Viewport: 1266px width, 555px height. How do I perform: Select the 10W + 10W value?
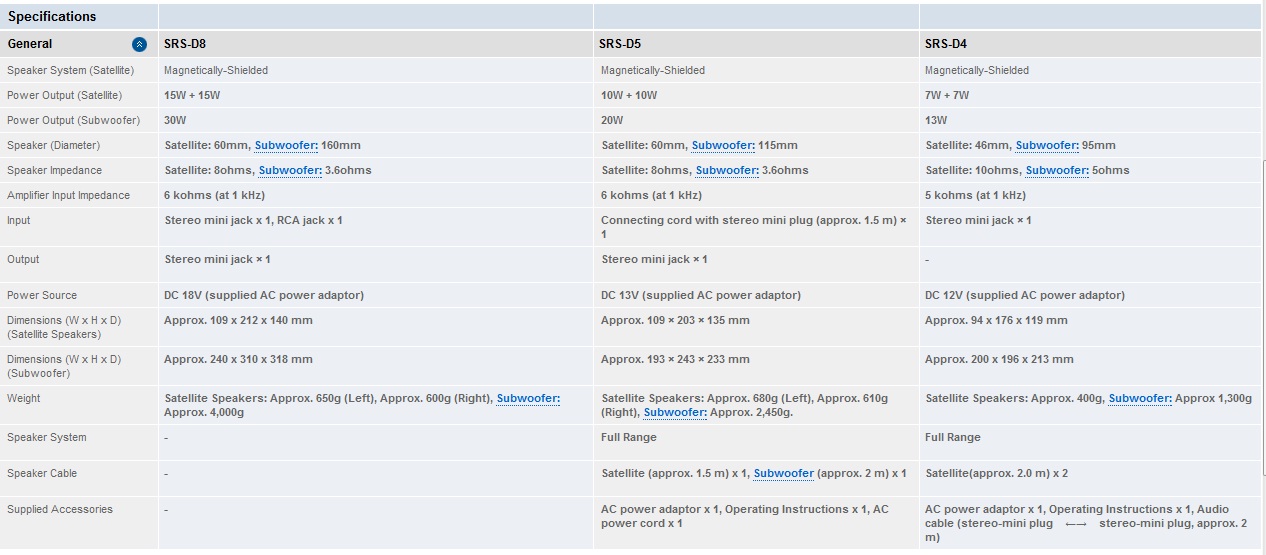pyautogui.click(x=629, y=95)
